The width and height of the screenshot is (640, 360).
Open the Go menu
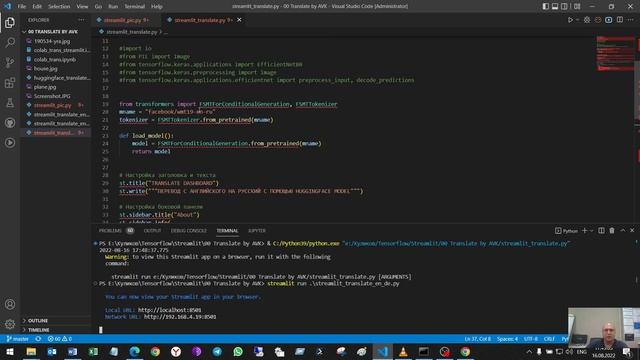tap(98, 6)
